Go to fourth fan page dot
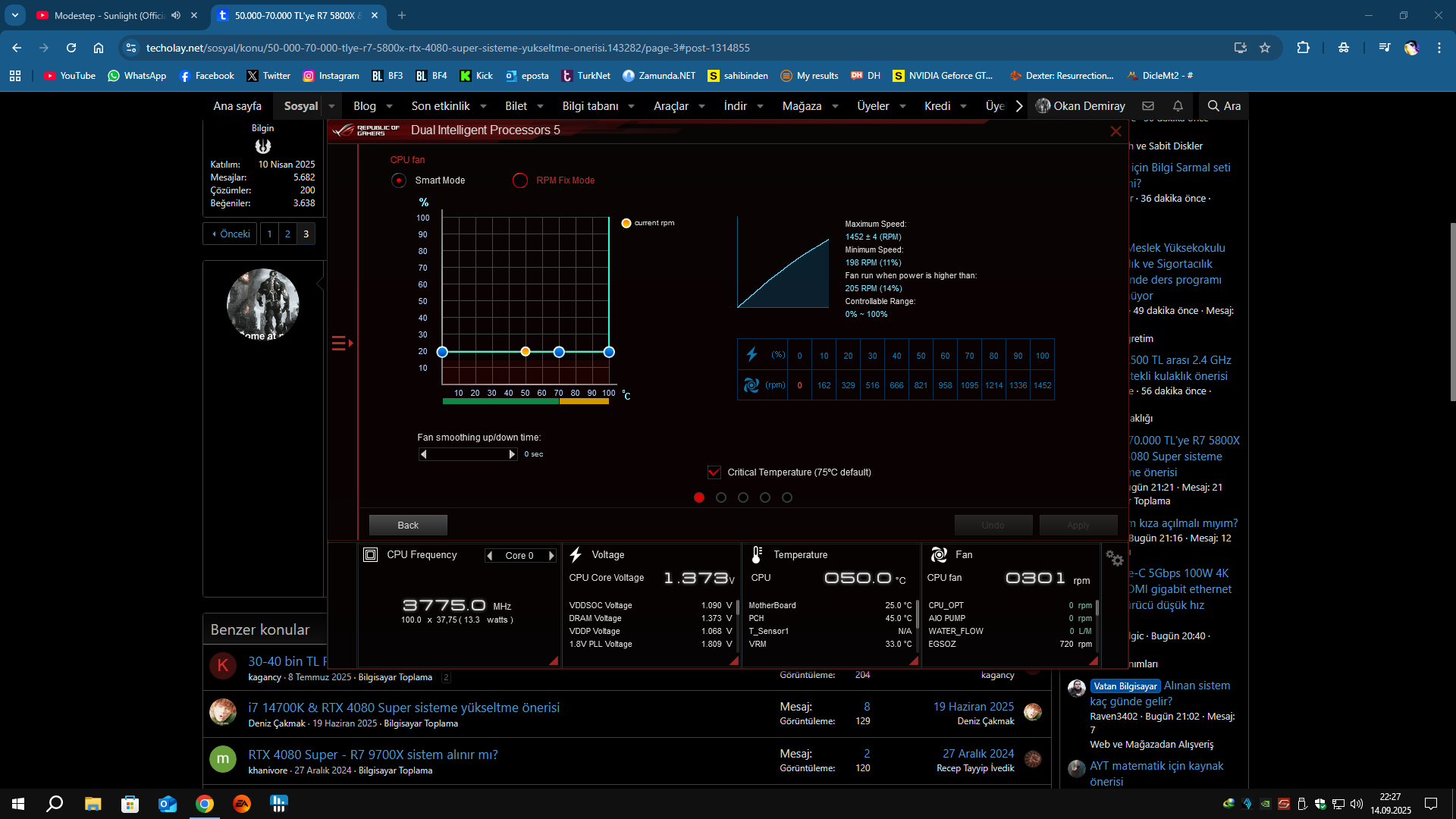1456x819 pixels. 765,497
